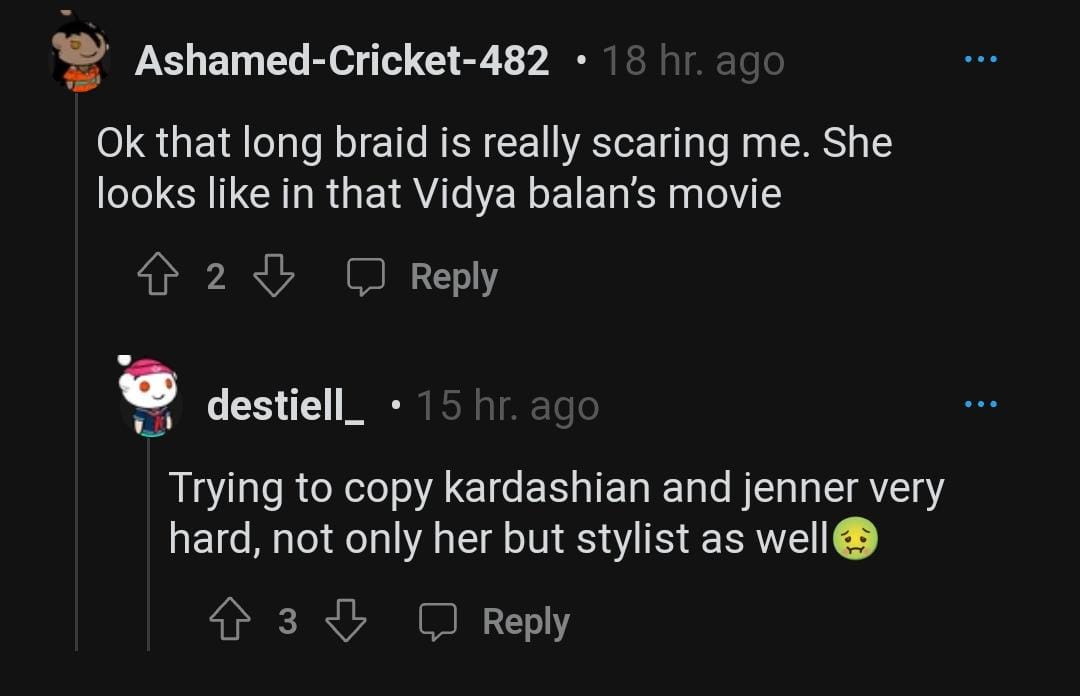Click the nauseated emoji in destiell_'s comment
Screen dimensions: 1080x696
[x=855, y=540]
